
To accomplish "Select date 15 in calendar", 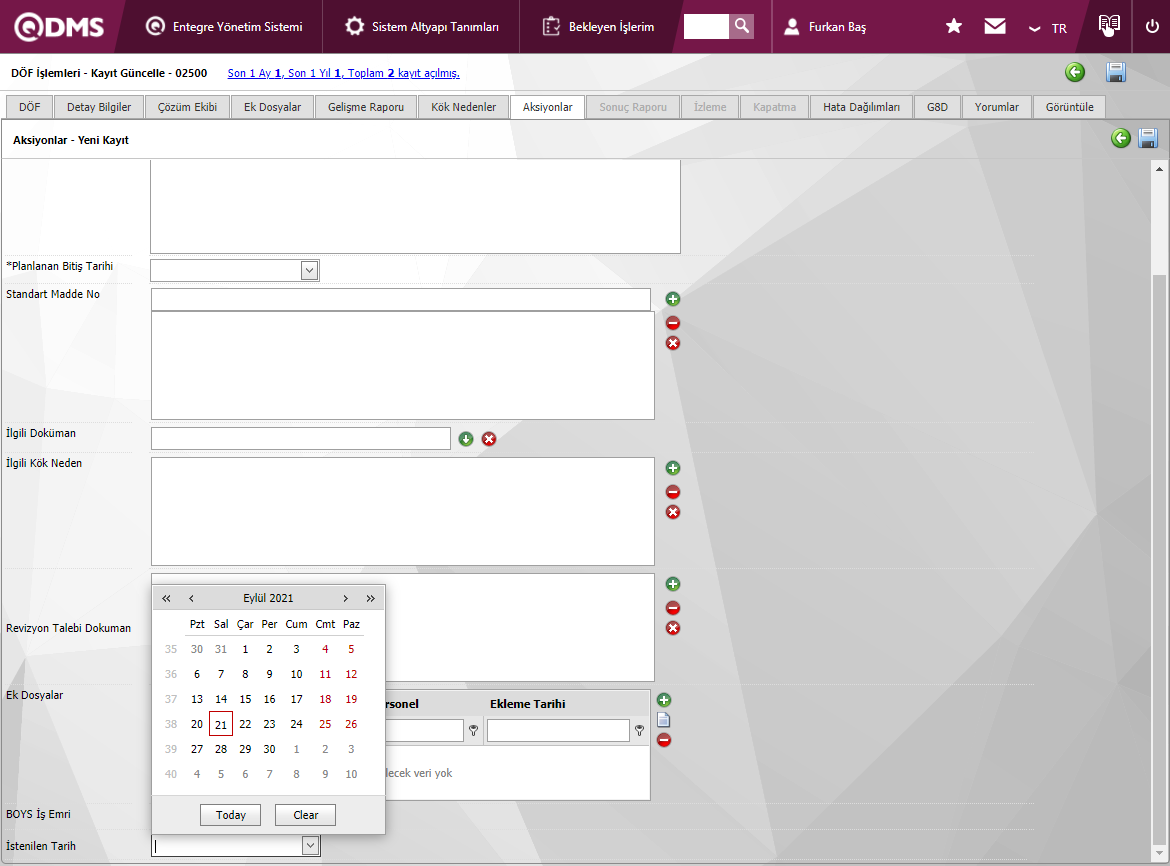I will tap(245, 699).
